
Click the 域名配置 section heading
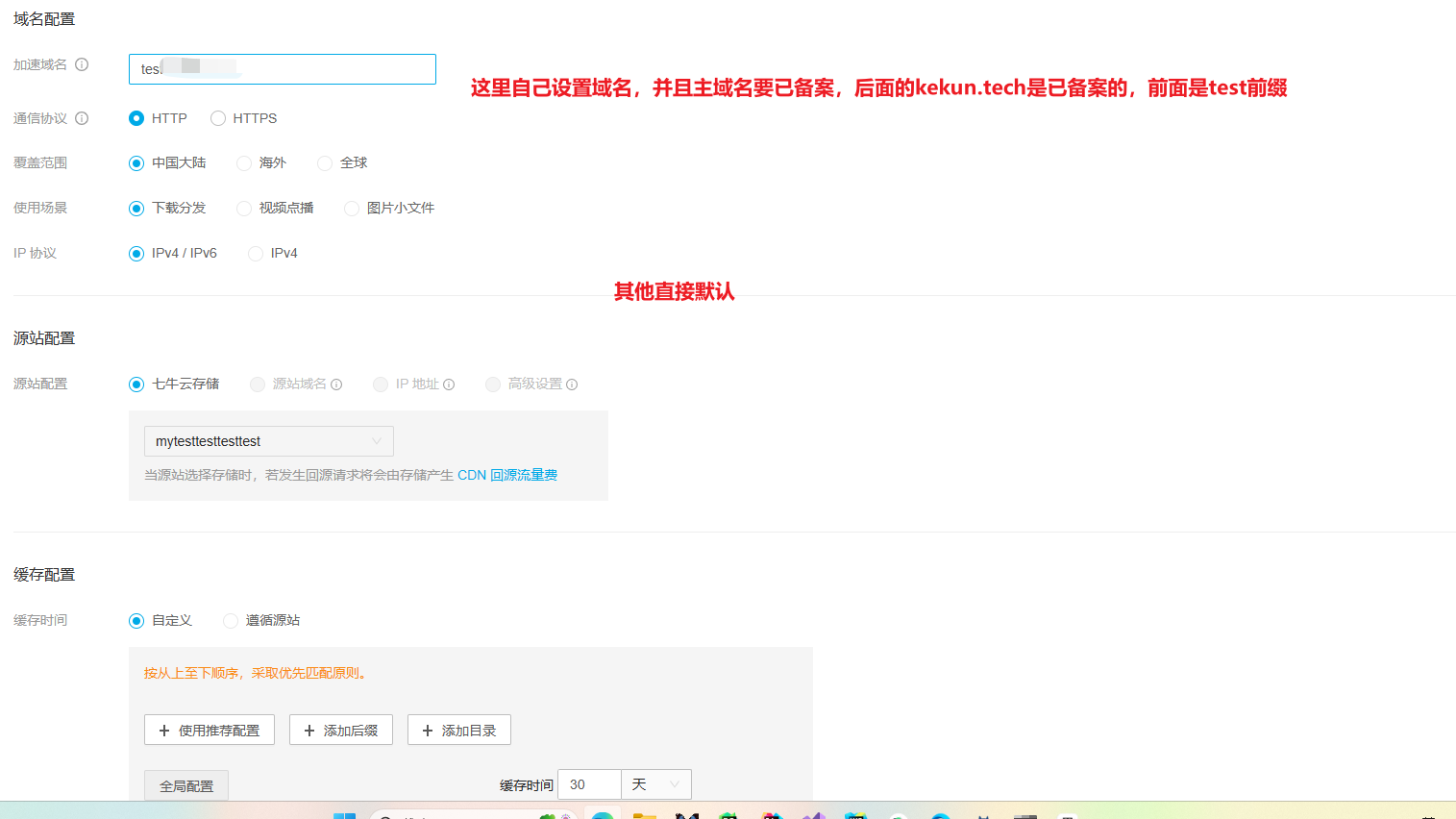click(44, 19)
